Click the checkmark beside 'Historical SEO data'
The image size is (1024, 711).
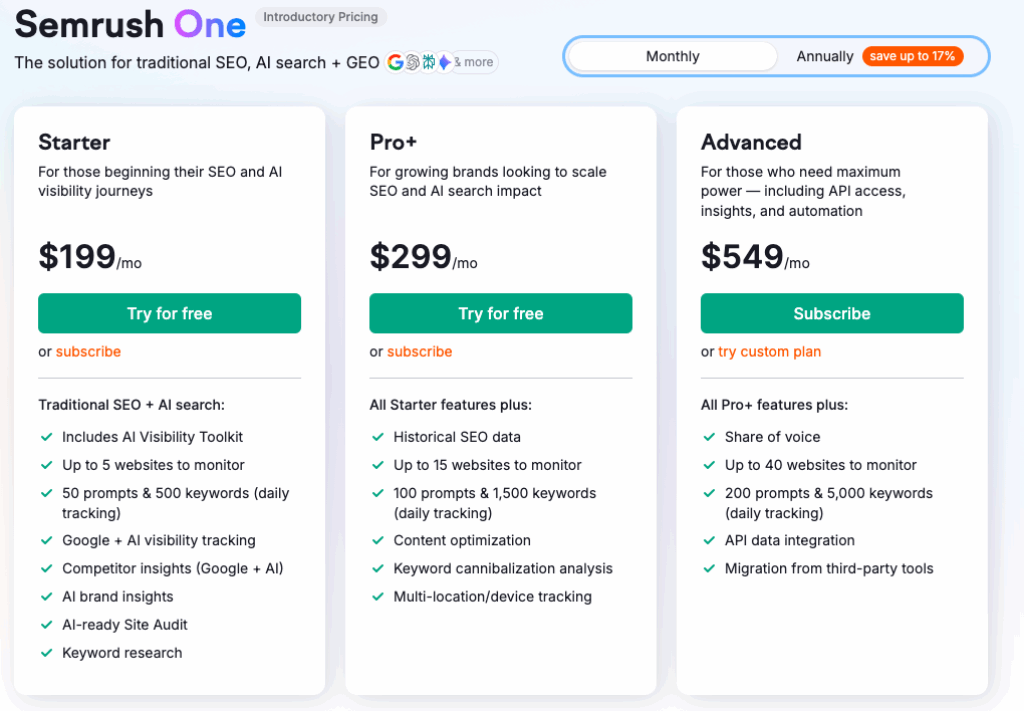tap(378, 437)
